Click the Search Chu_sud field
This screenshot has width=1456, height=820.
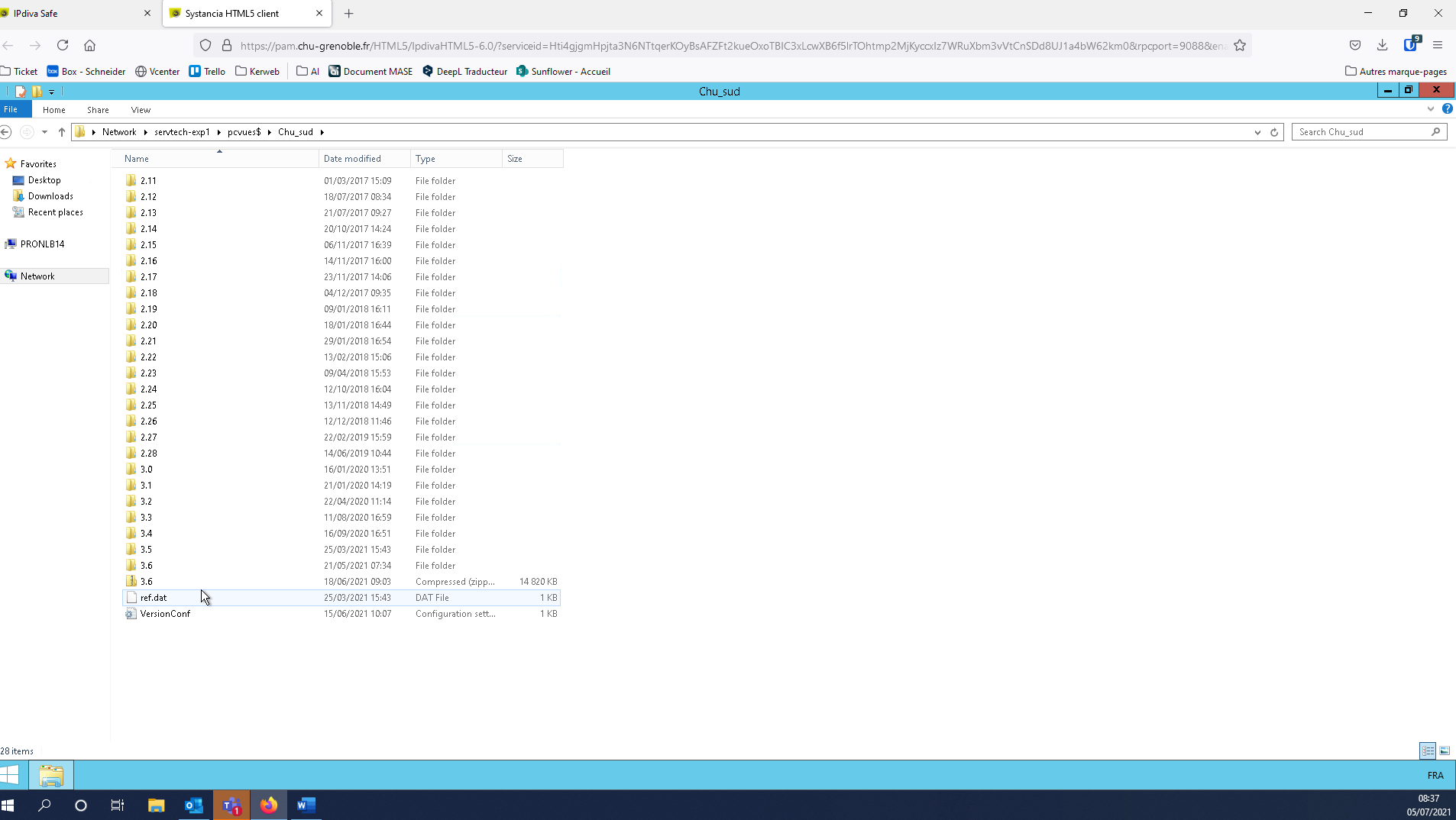[1362, 132]
